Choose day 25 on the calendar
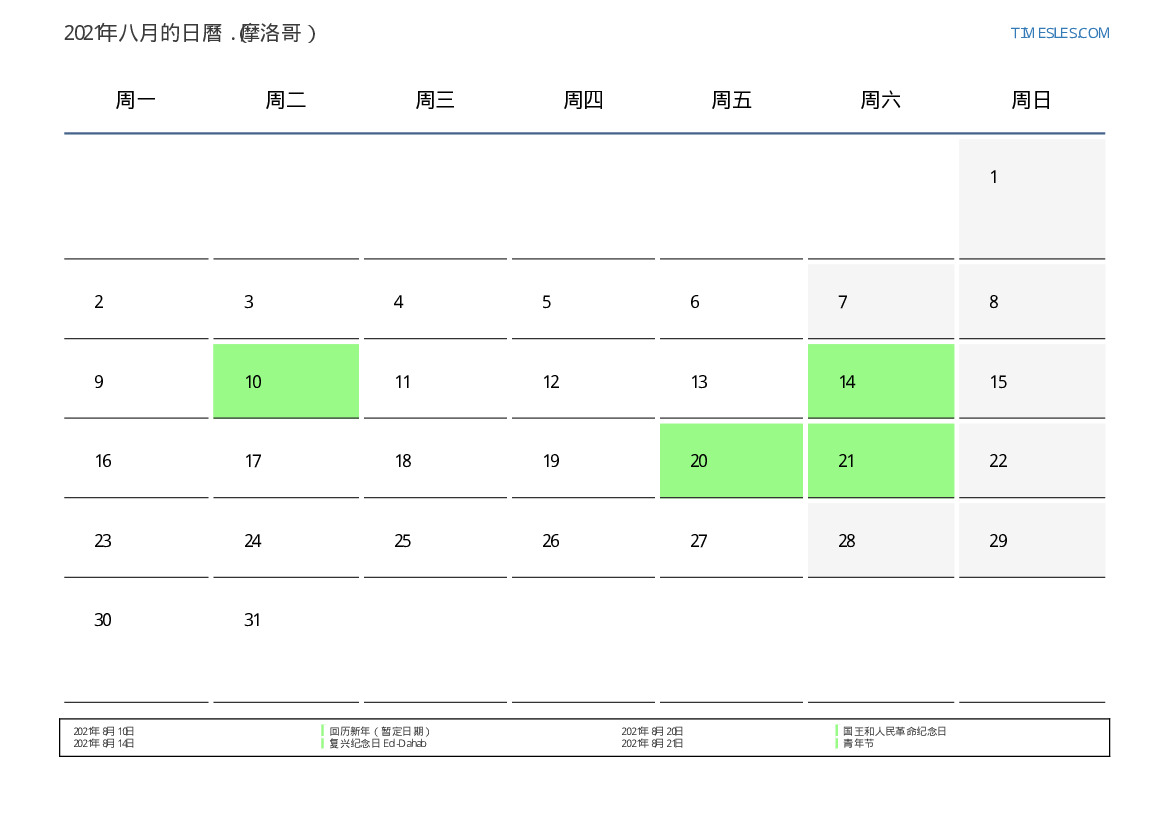This screenshot has height=827, width=1169. 435,540
